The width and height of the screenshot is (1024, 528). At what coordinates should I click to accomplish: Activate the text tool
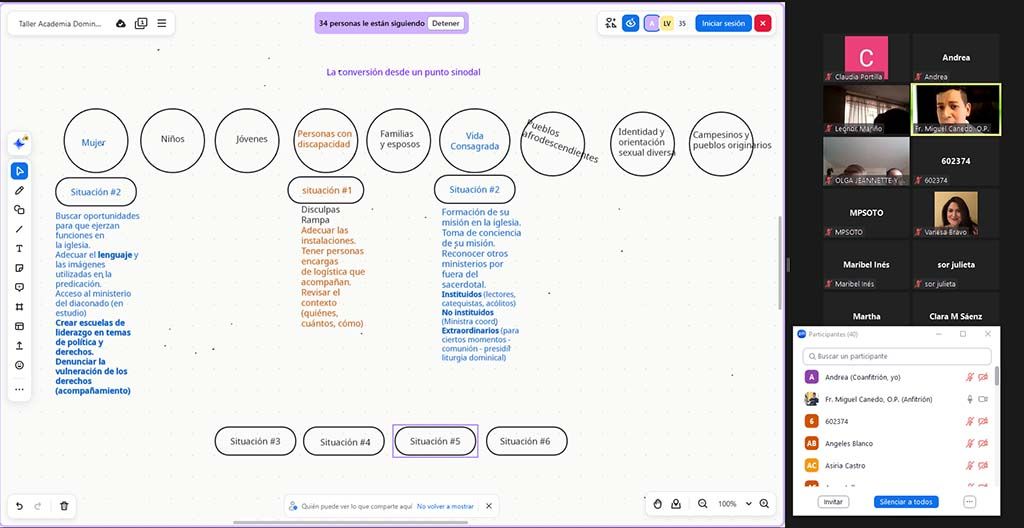click(x=19, y=248)
